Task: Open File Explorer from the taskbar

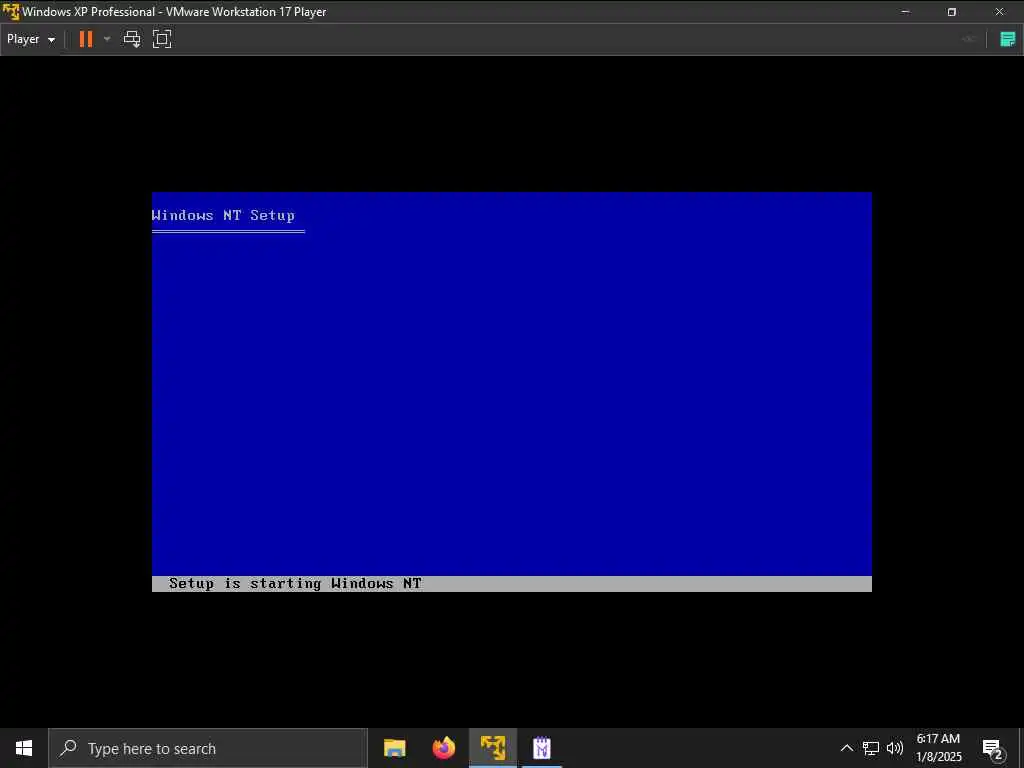Action: pyautogui.click(x=394, y=748)
